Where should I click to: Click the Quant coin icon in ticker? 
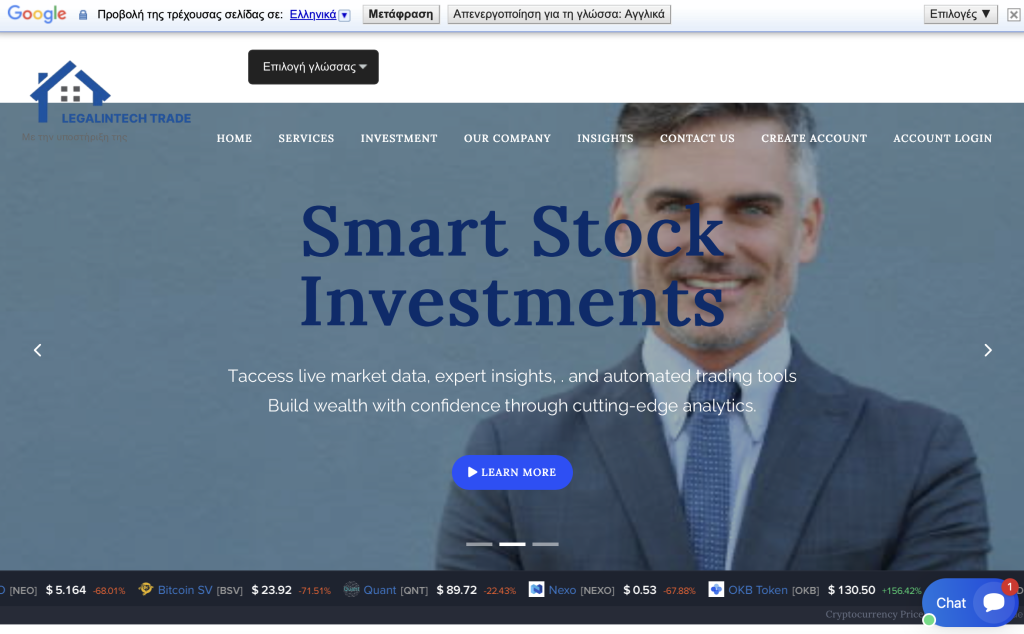[x=351, y=590]
